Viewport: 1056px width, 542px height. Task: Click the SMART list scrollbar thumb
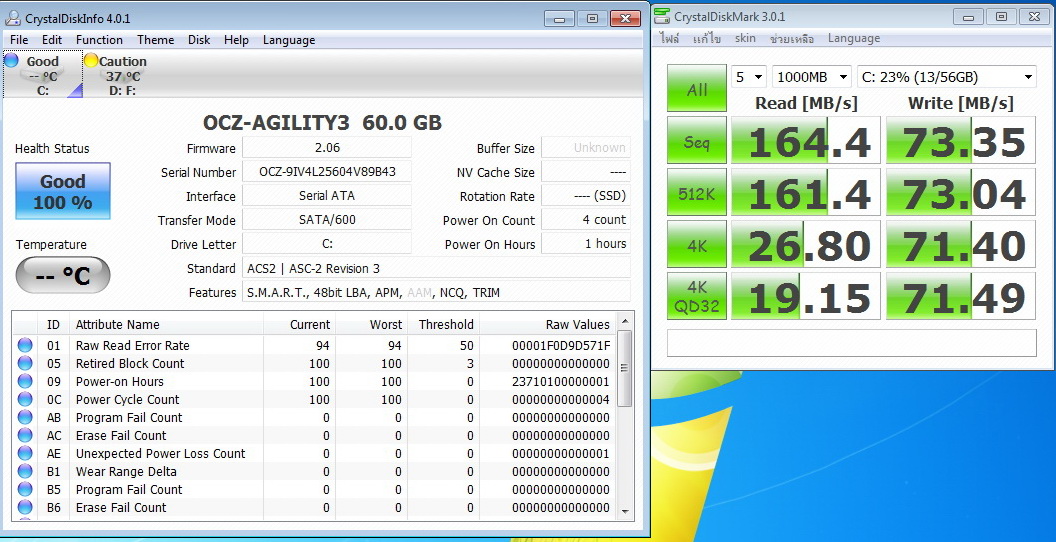[x=624, y=368]
